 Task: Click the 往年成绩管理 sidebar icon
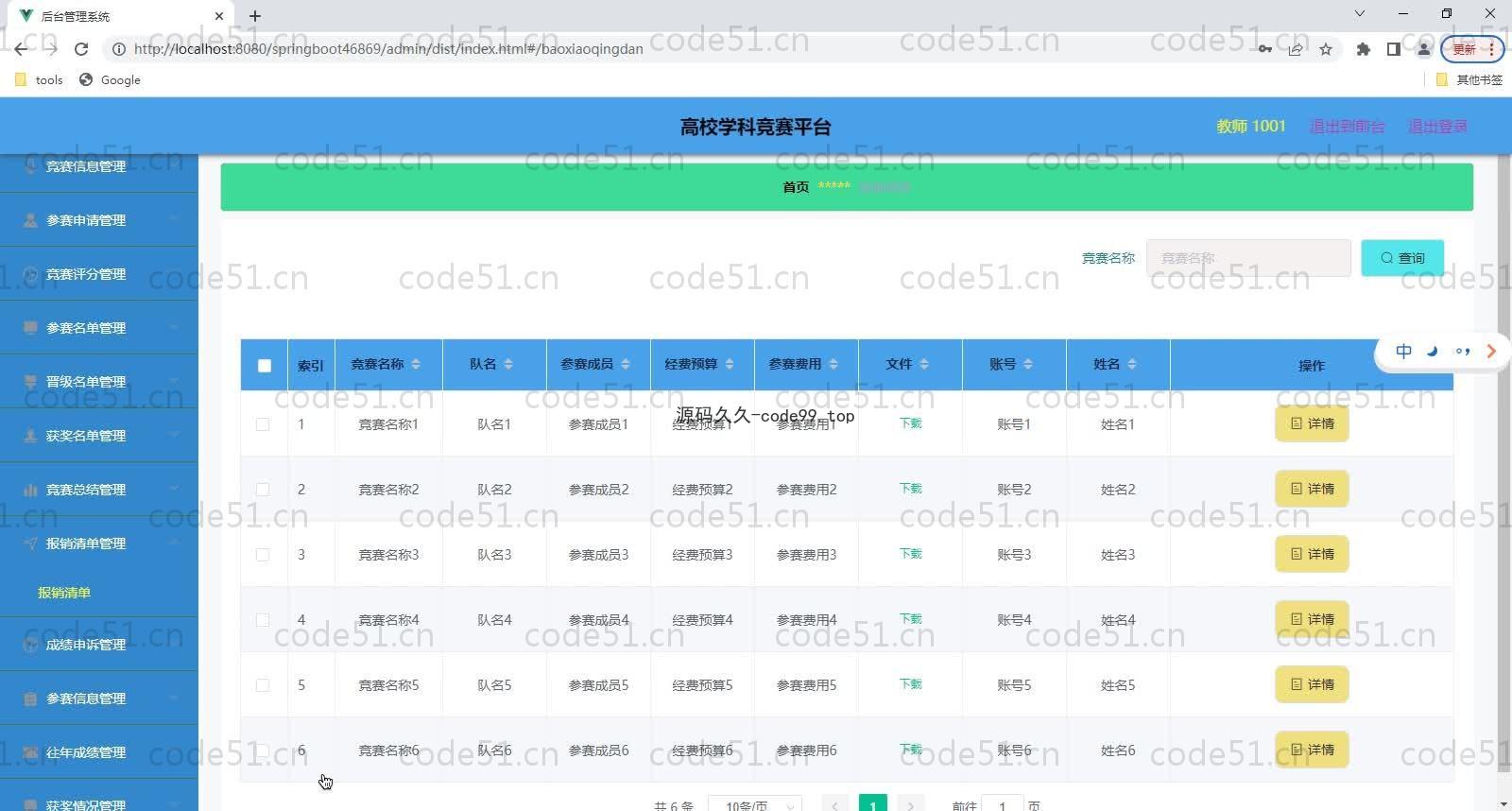point(30,752)
